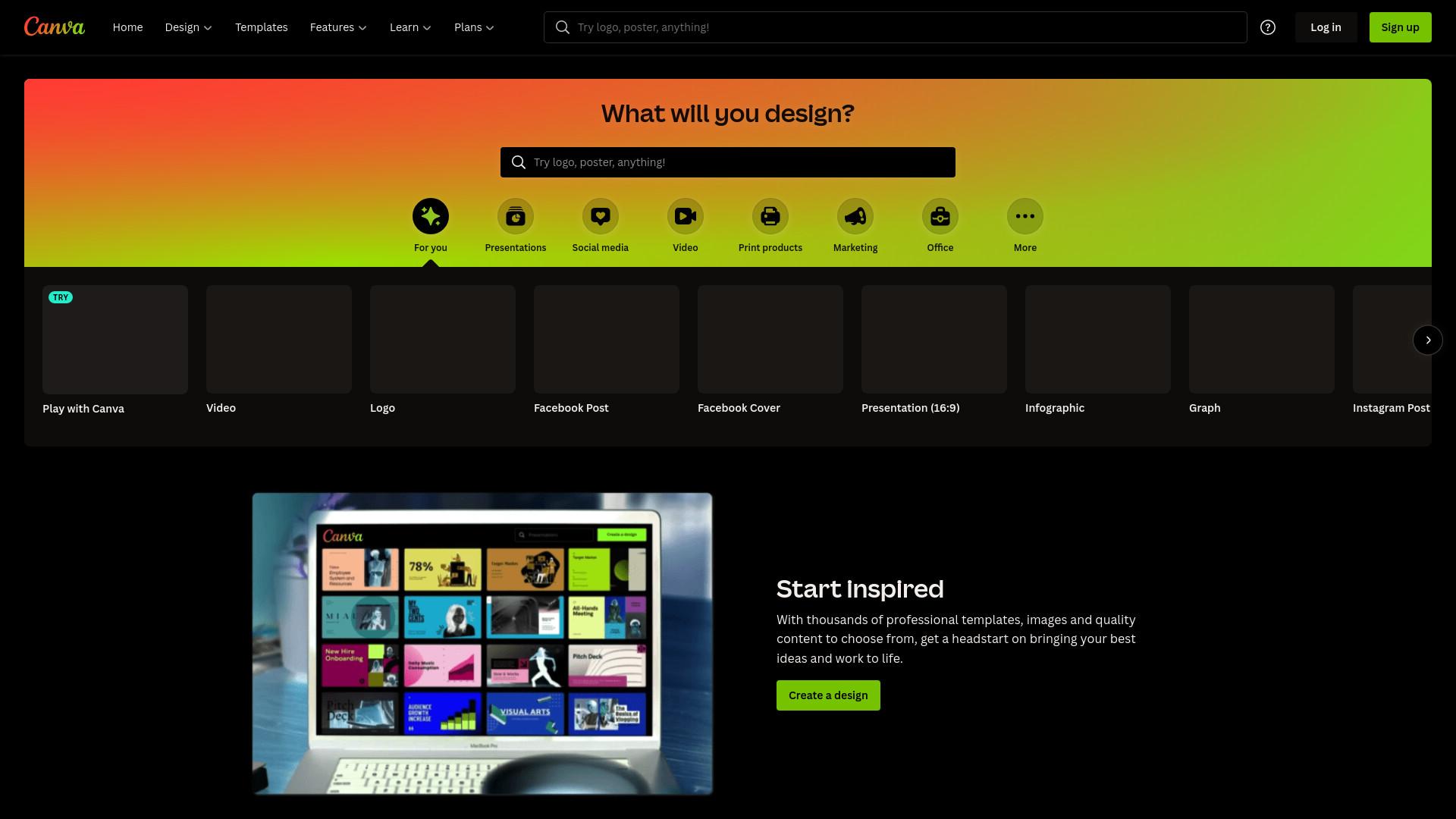The width and height of the screenshot is (1456, 819).
Task: Click the laptop preview image
Action: point(482,644)
